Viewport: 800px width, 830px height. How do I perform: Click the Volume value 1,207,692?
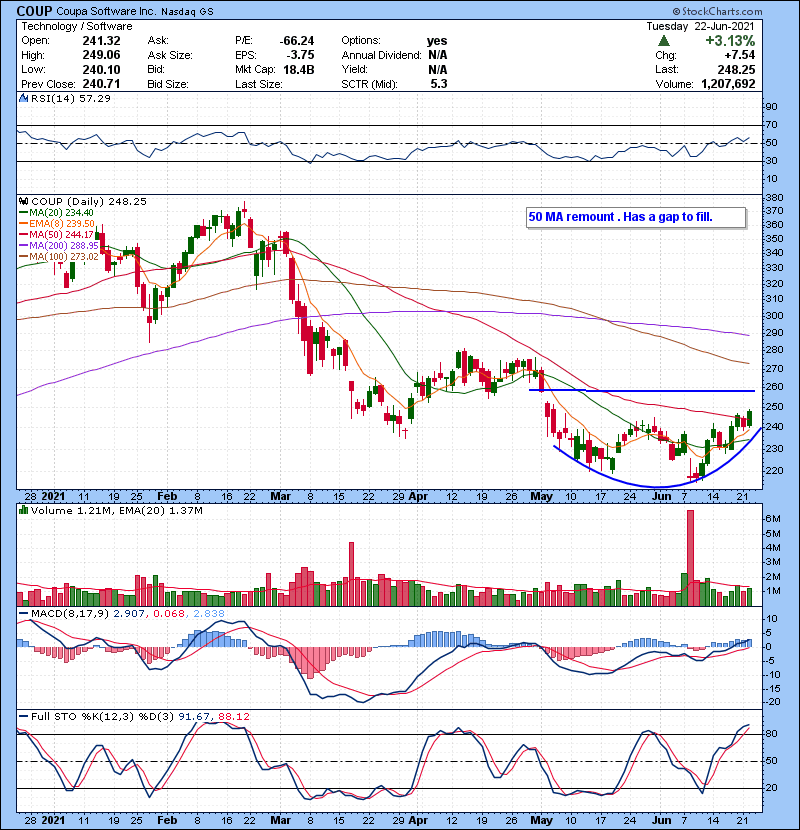click(728, 84)
